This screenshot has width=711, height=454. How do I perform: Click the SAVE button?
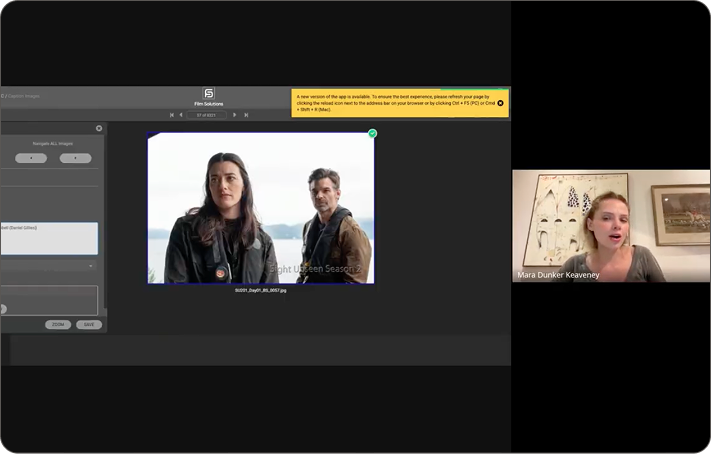89,325
